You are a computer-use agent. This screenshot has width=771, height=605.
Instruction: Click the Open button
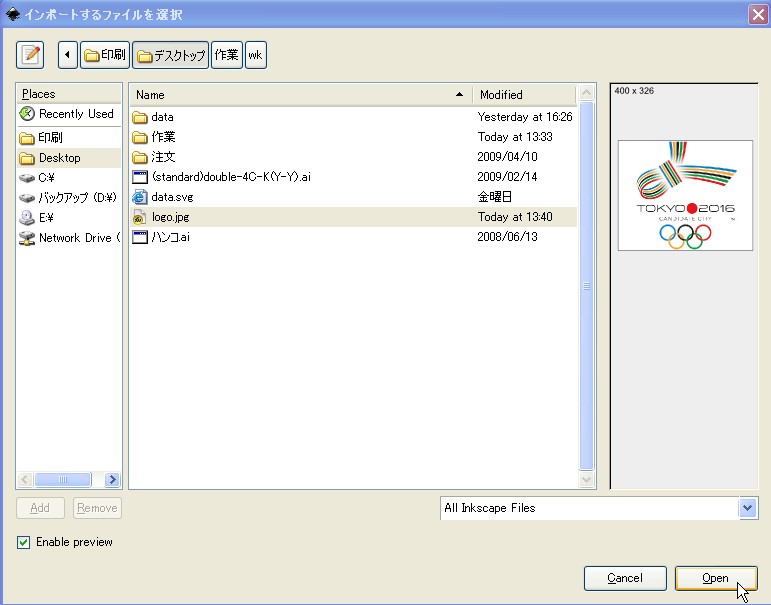[x=715, y=578]
